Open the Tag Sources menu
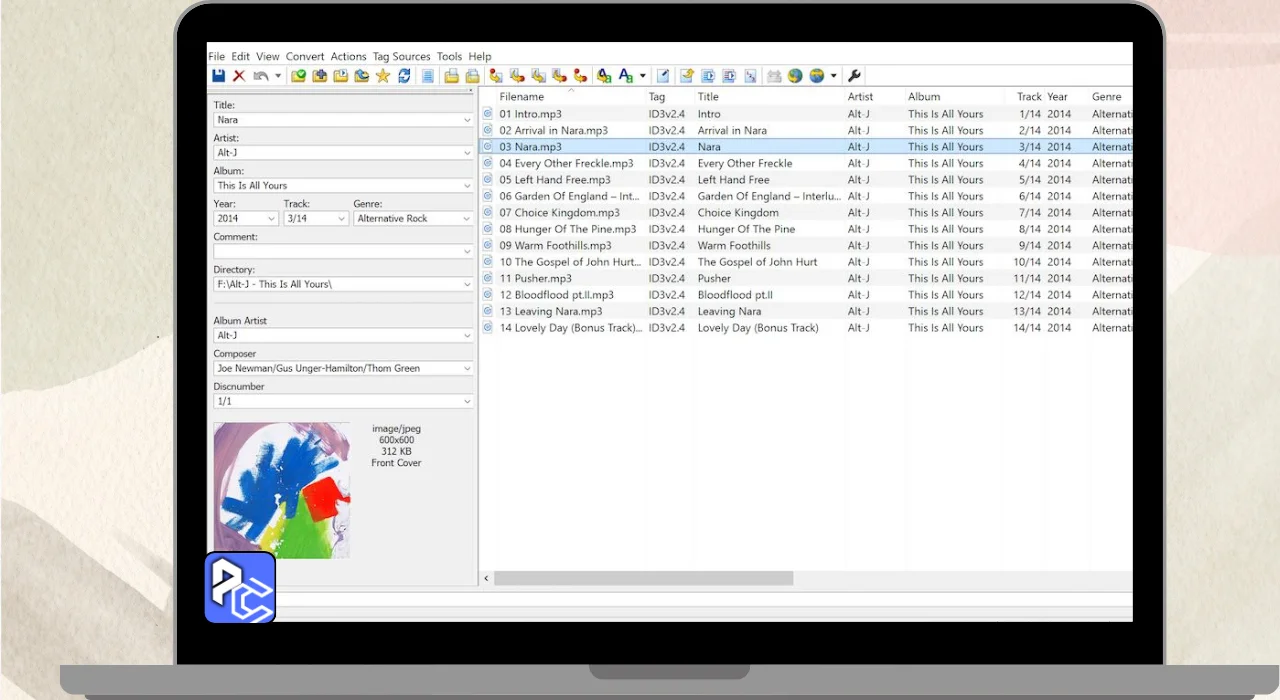 (x=401, y=57)
